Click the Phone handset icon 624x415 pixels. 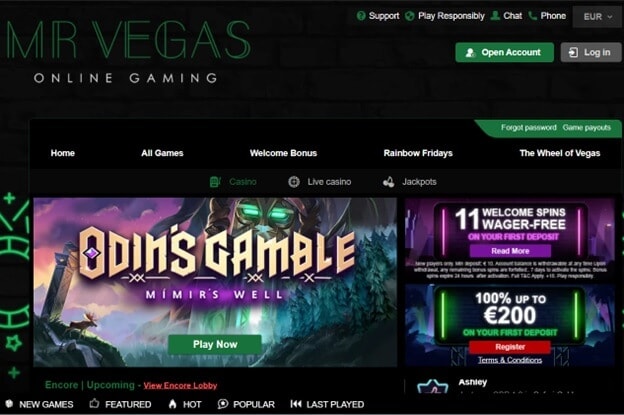(532, 16)
